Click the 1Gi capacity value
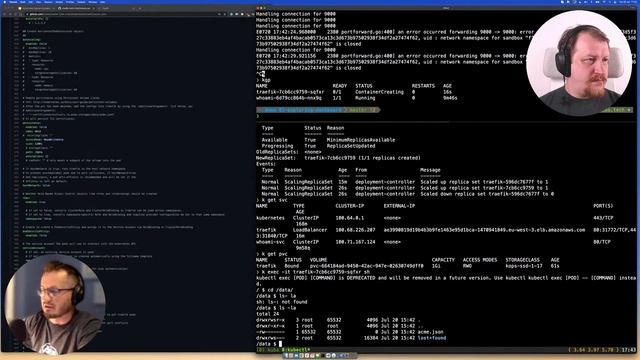This screenshot has height=360, width=640. [x=436, y=266]
